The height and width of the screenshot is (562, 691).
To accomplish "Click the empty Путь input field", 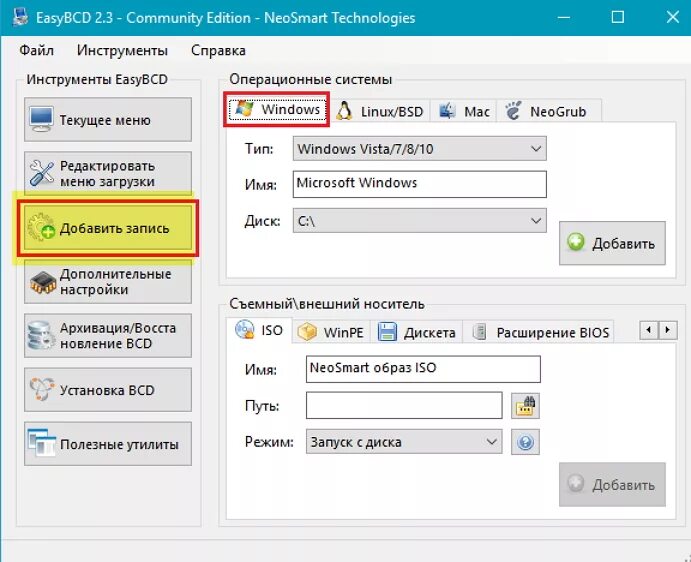I will pyautogui.click(x=404, y=405).
